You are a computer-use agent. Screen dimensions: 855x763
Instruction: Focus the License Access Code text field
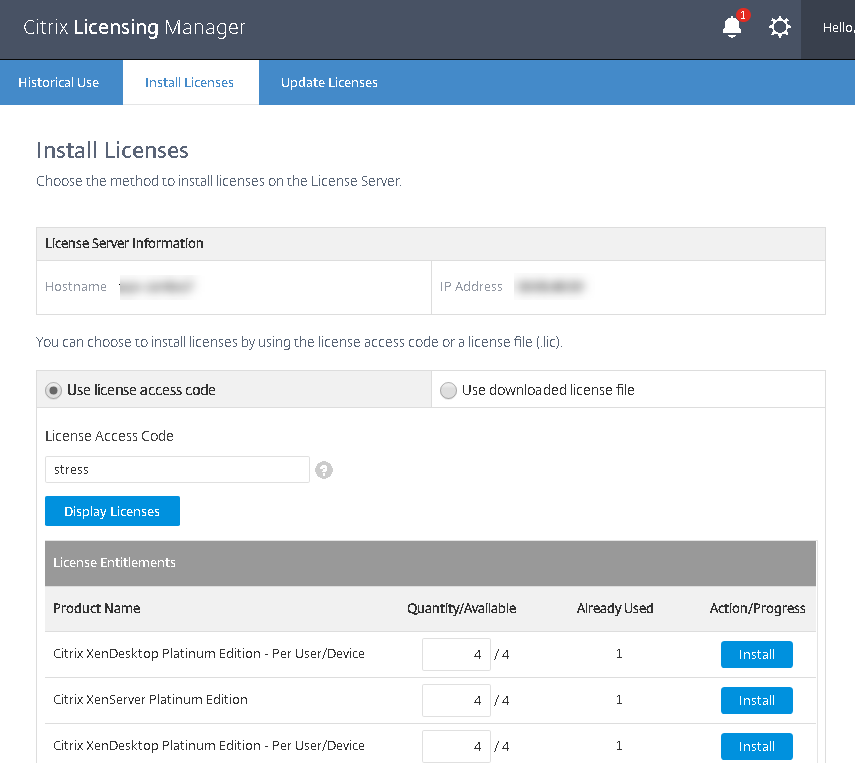coord(177,469)
